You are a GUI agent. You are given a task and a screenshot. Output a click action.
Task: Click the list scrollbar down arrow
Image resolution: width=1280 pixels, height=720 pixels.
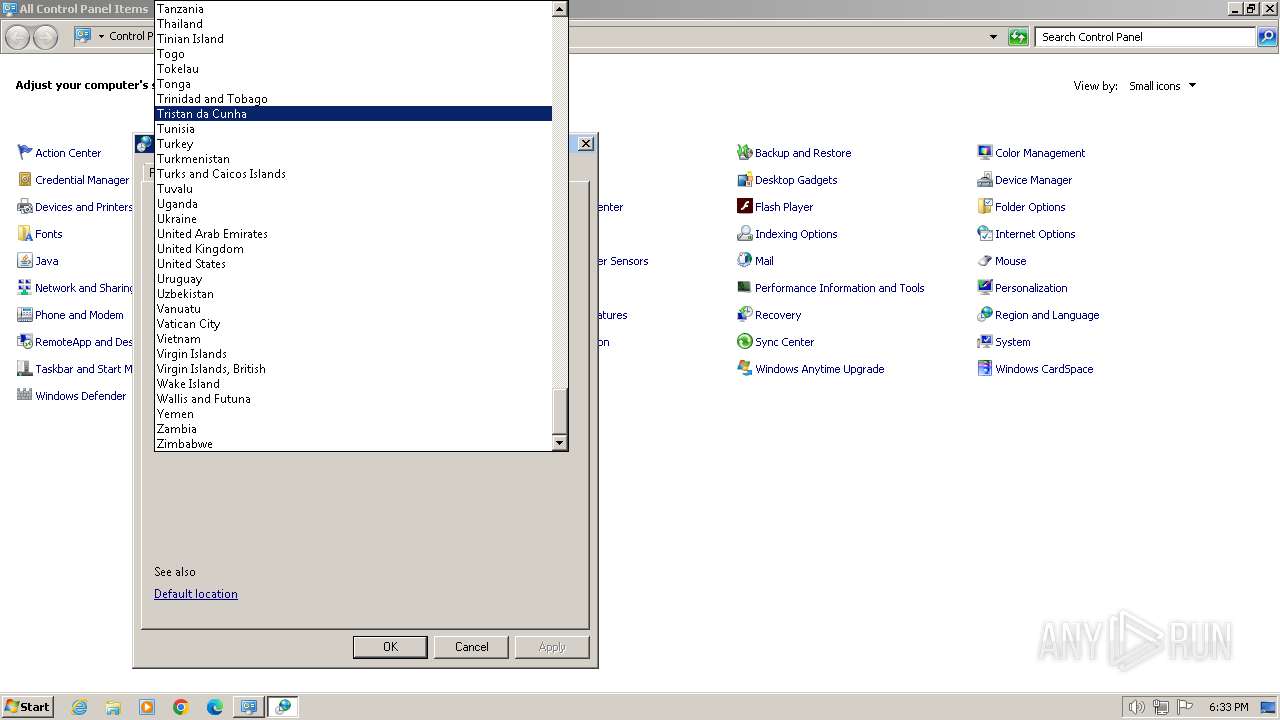point(560,442)
